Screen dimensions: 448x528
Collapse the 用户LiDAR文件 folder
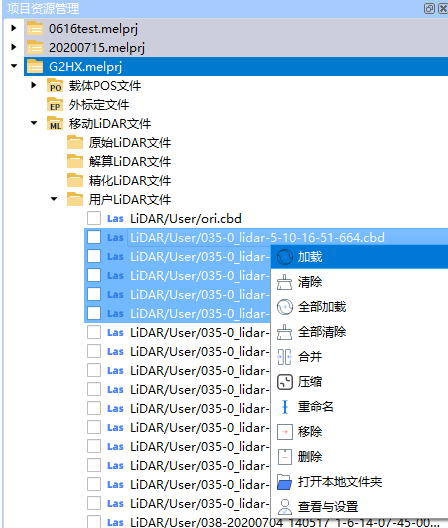click(54, 199)
